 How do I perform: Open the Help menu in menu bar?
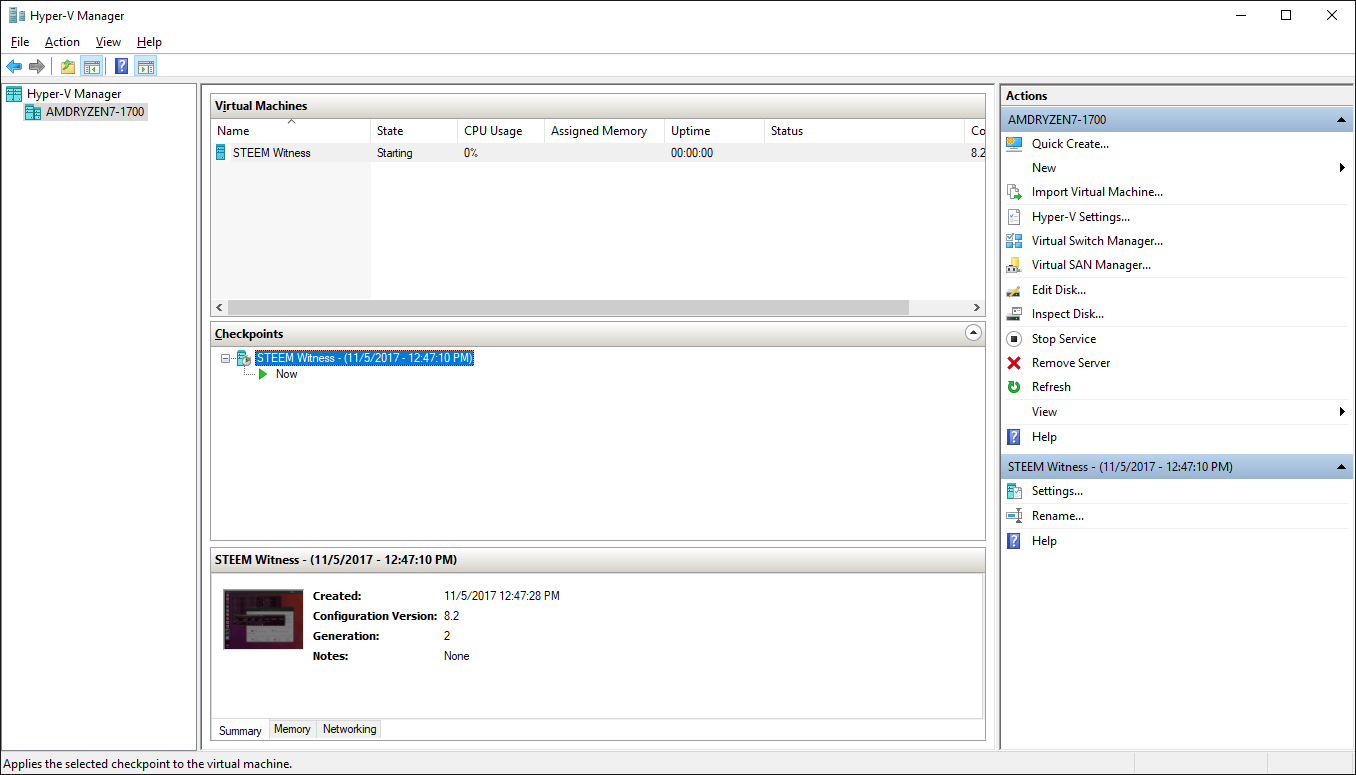point(149,42)
